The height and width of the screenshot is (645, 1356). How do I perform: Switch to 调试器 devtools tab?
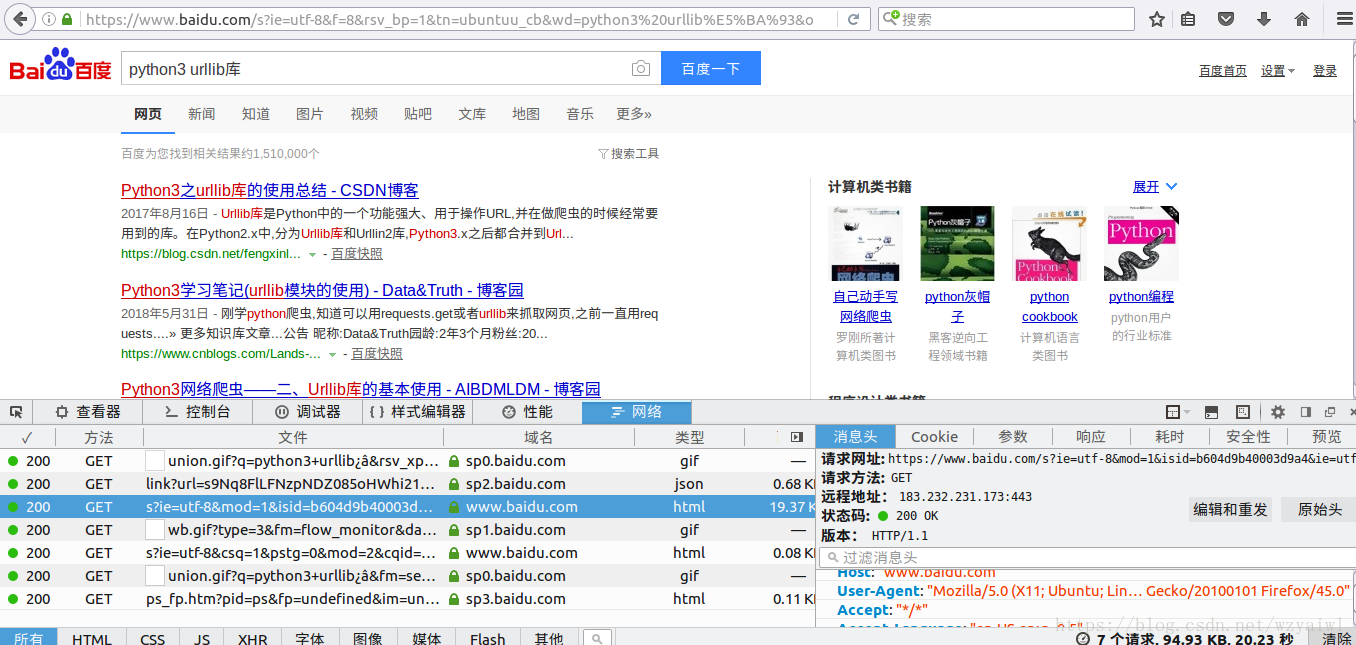point(309,412)
